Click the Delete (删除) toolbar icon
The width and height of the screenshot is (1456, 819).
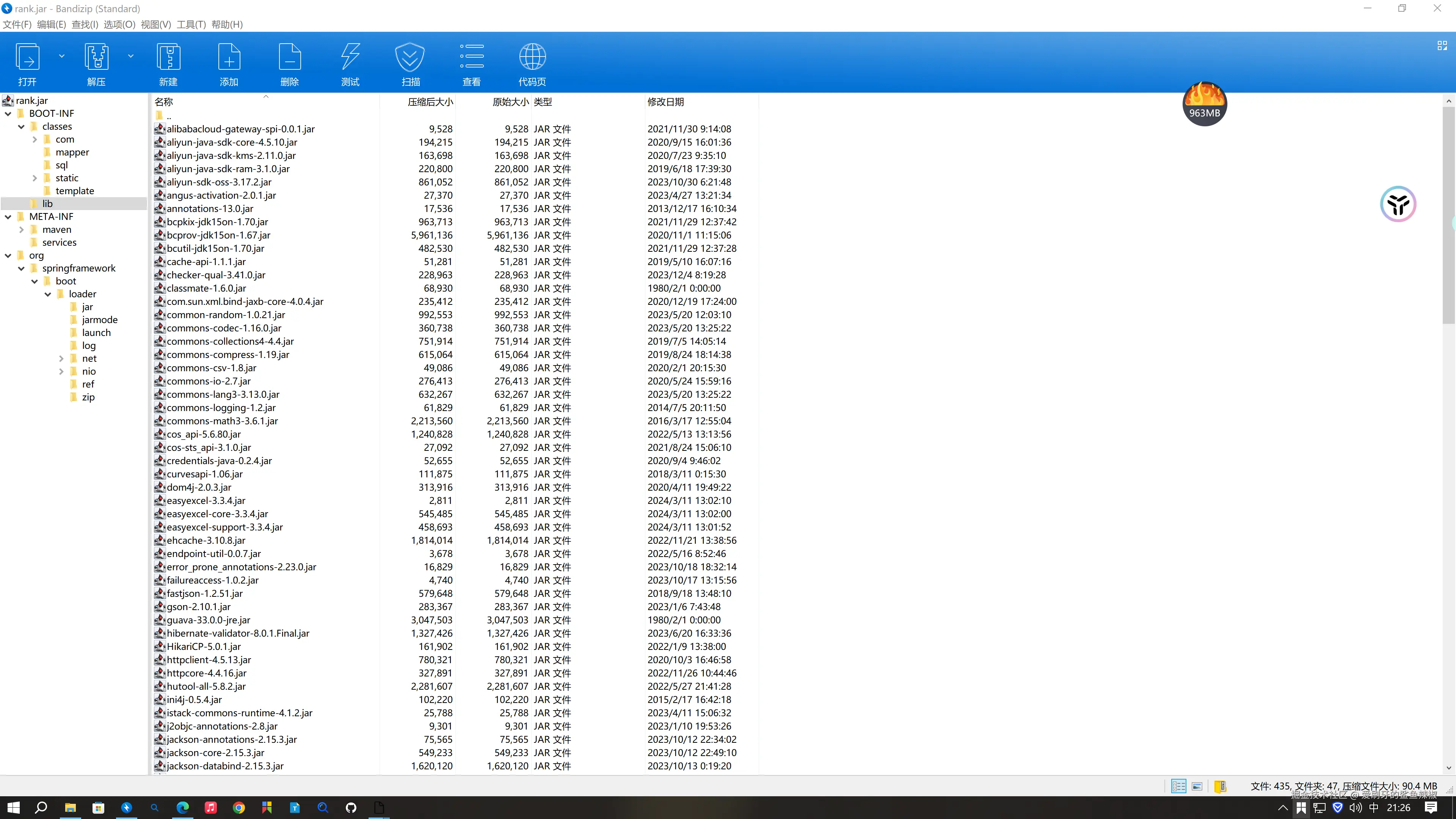[x=289, y=57]
